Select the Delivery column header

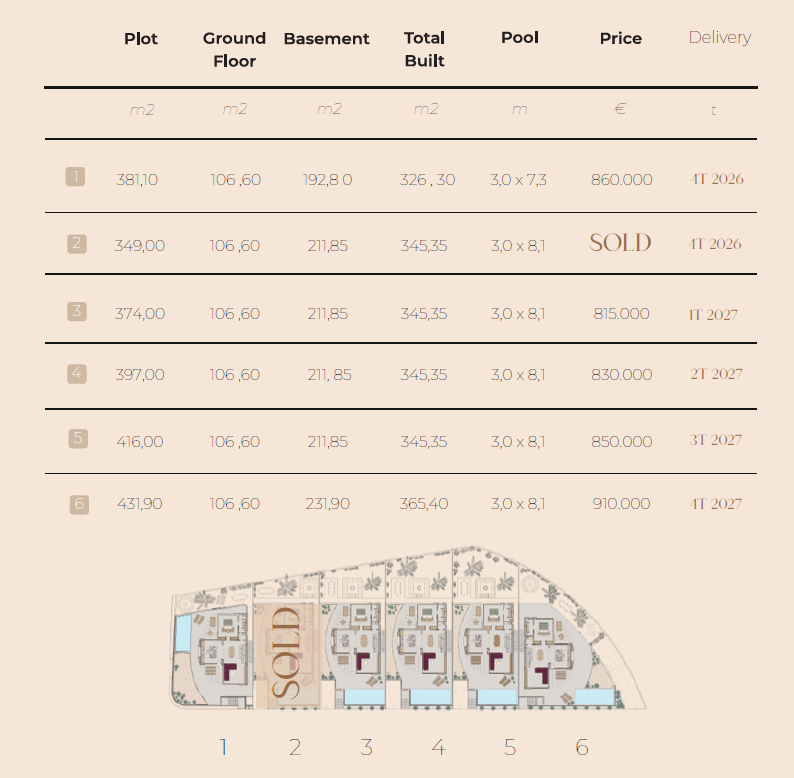pyautogui.click(x=720, y=37)
